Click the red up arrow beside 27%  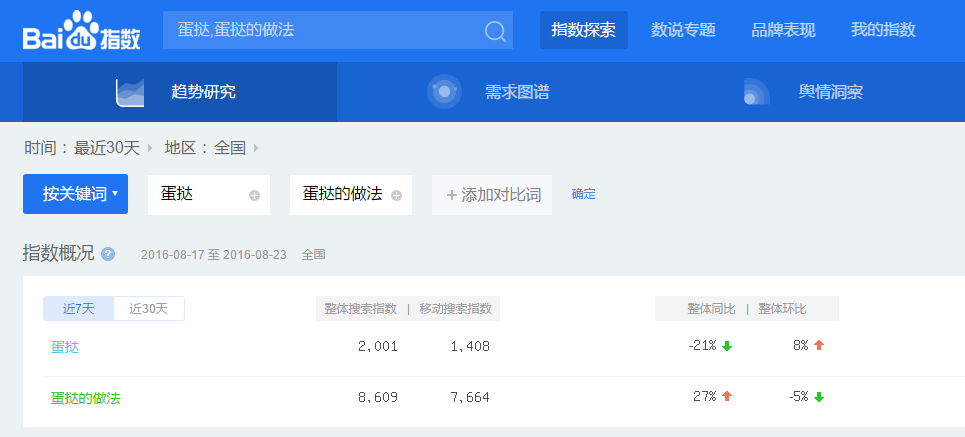727,396
